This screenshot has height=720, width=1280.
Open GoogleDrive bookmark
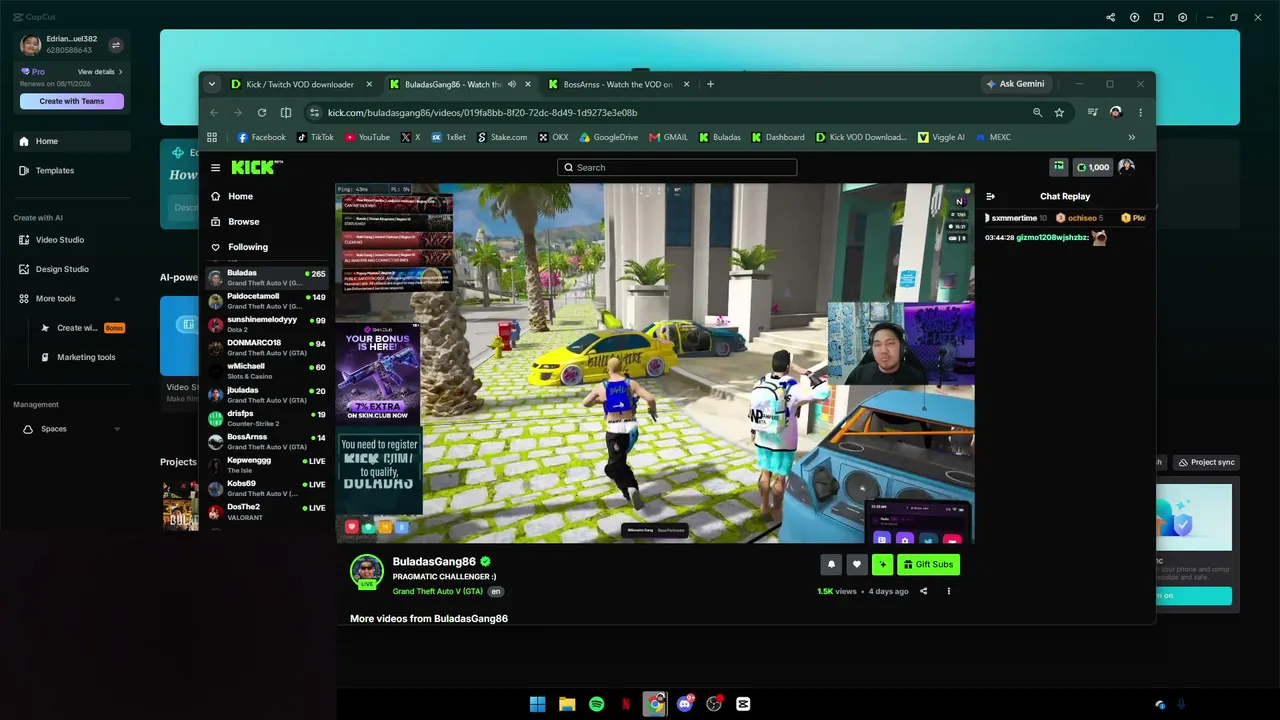point(609,137)
